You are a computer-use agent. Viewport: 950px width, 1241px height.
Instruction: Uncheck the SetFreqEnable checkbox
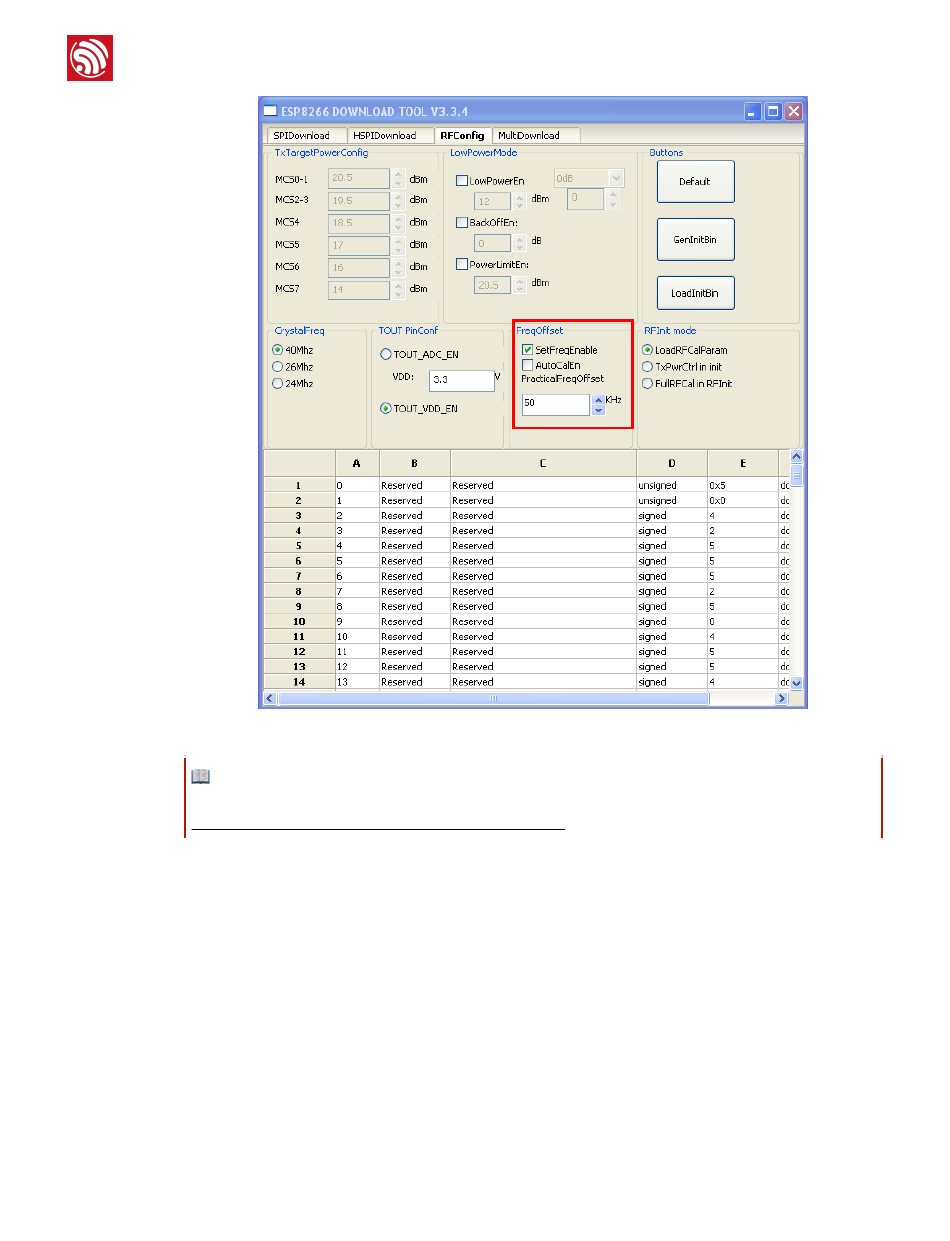coord(528,350)
